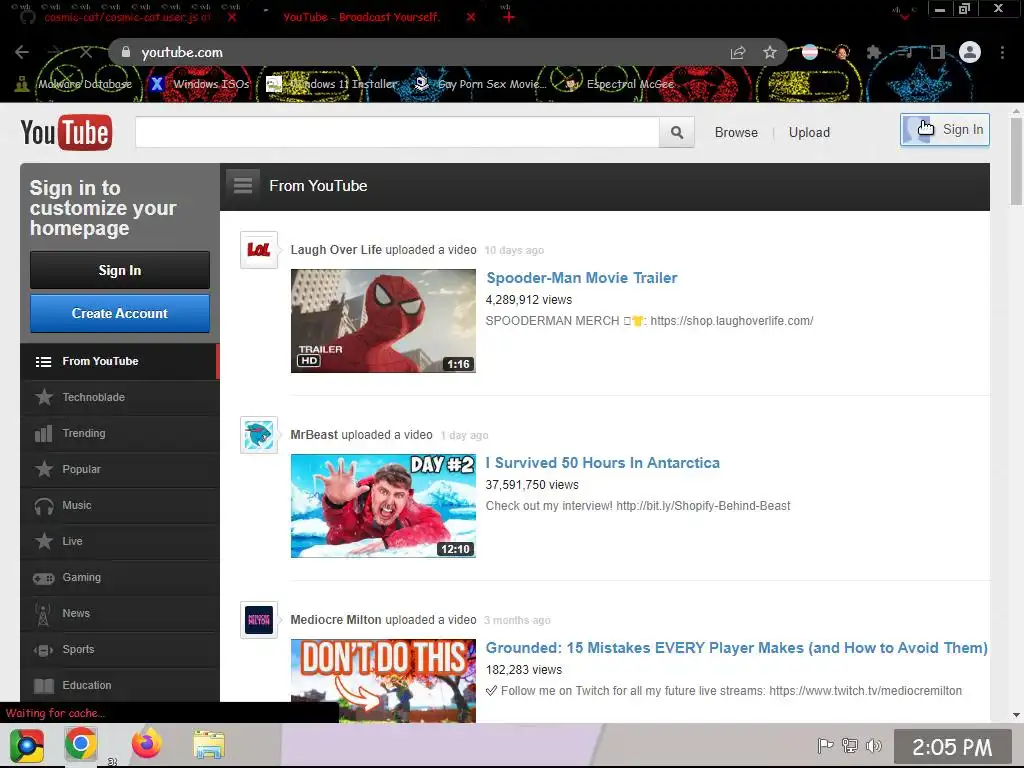Open the Twitch mediocremilton link
Screen dimensions: 1024x768
865,691
